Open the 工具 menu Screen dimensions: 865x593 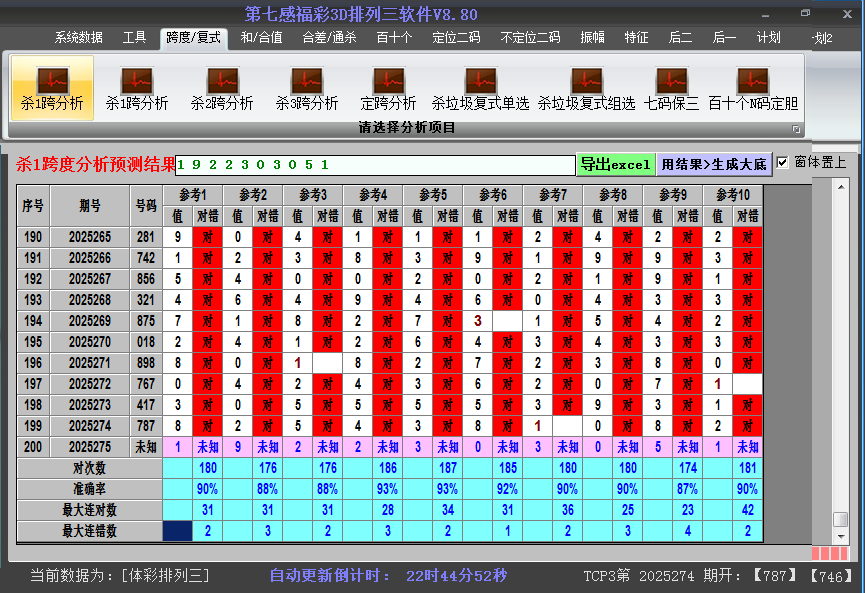(x=134, y=37)
